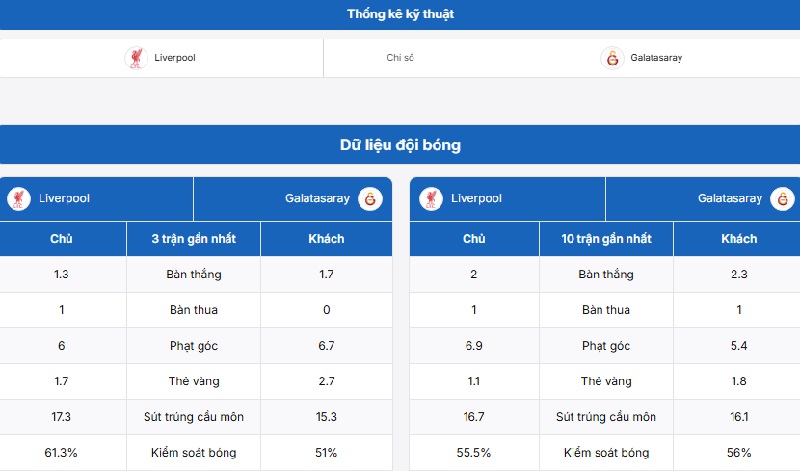Click the 17.3 shots-on-target value
Image resolution: width=800 pixels, height=471 pixels.
click(x=62, y=417)
